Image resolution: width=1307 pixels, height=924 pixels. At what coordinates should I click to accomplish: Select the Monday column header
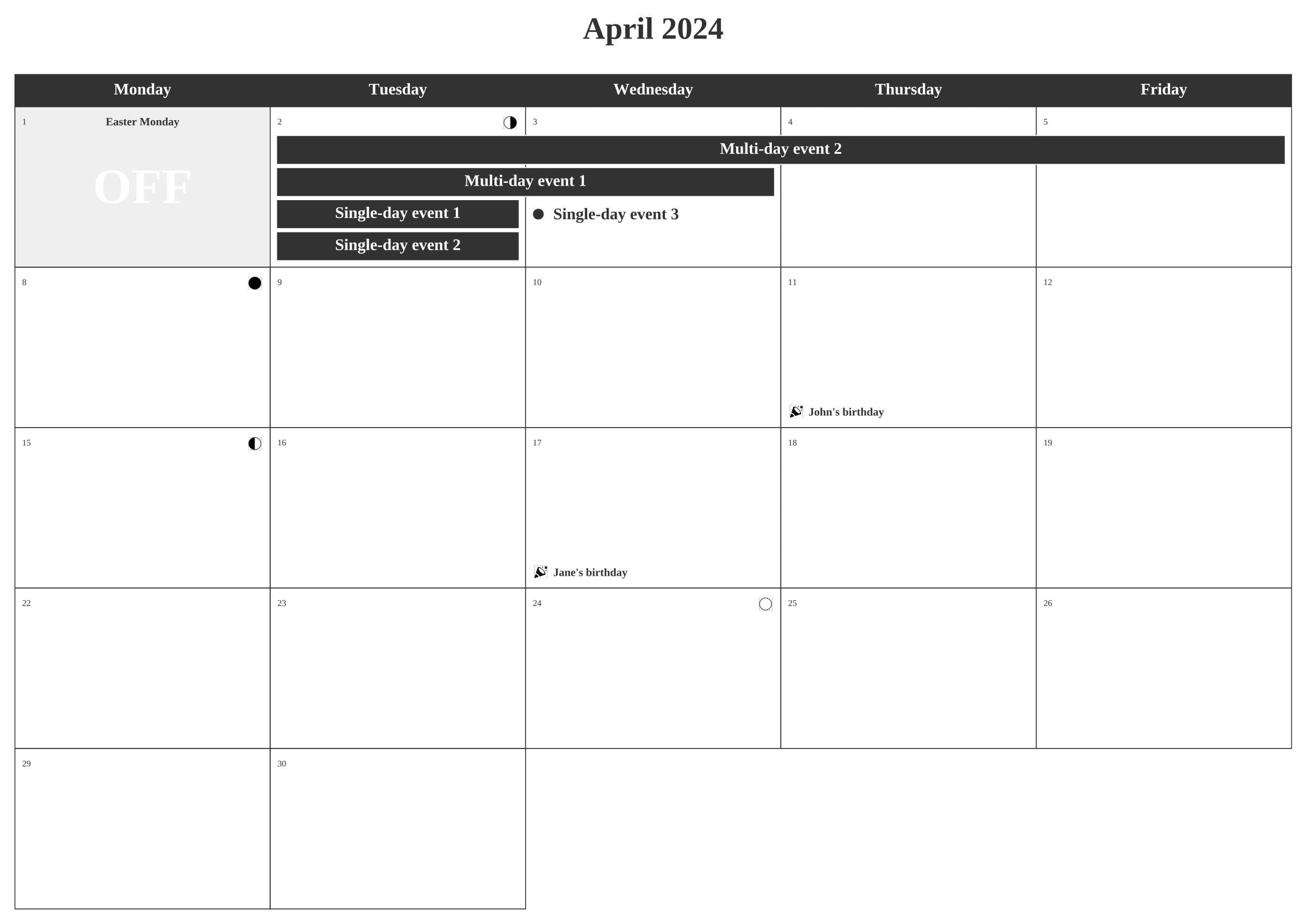pos(143,89)
